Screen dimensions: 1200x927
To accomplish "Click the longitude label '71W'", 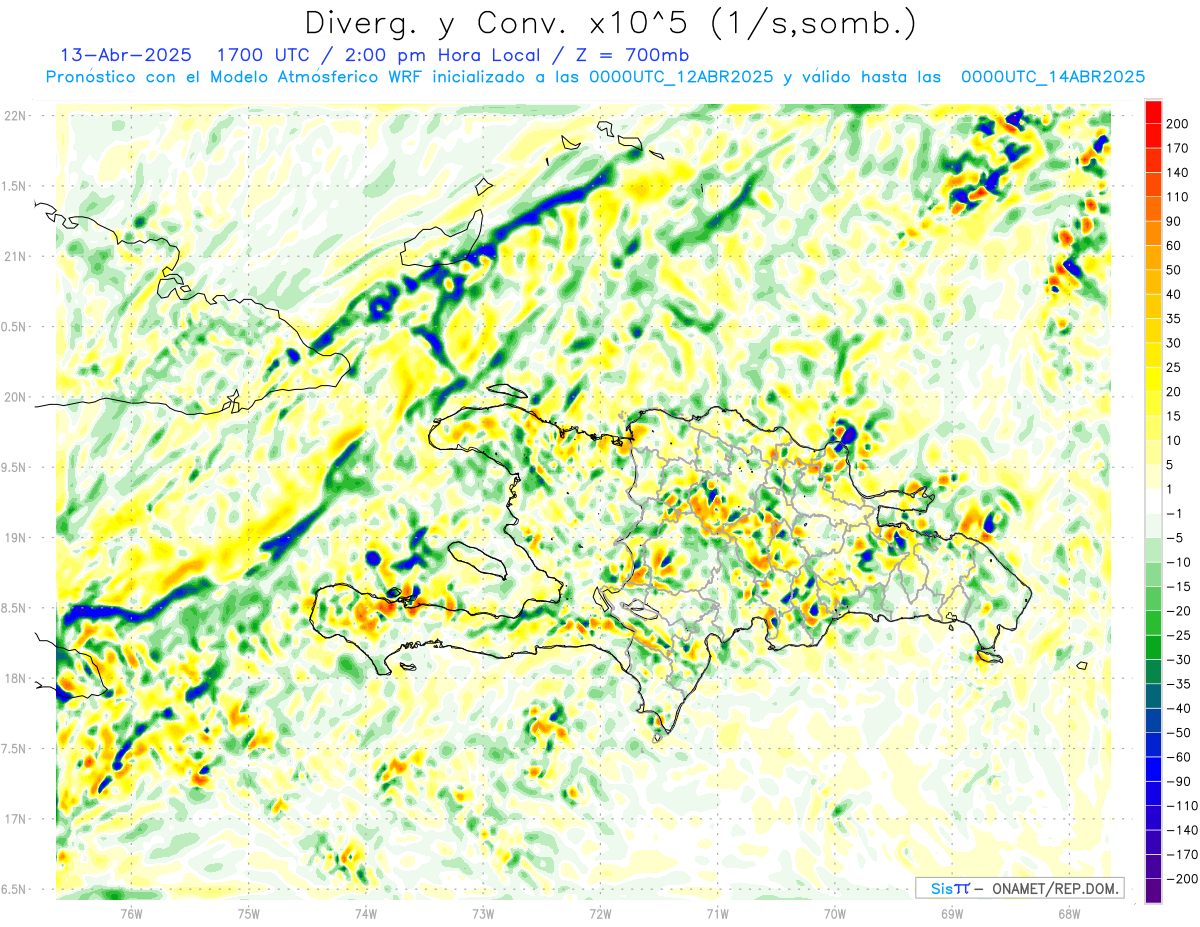I will pyautogui.click(x=717, y=913).
